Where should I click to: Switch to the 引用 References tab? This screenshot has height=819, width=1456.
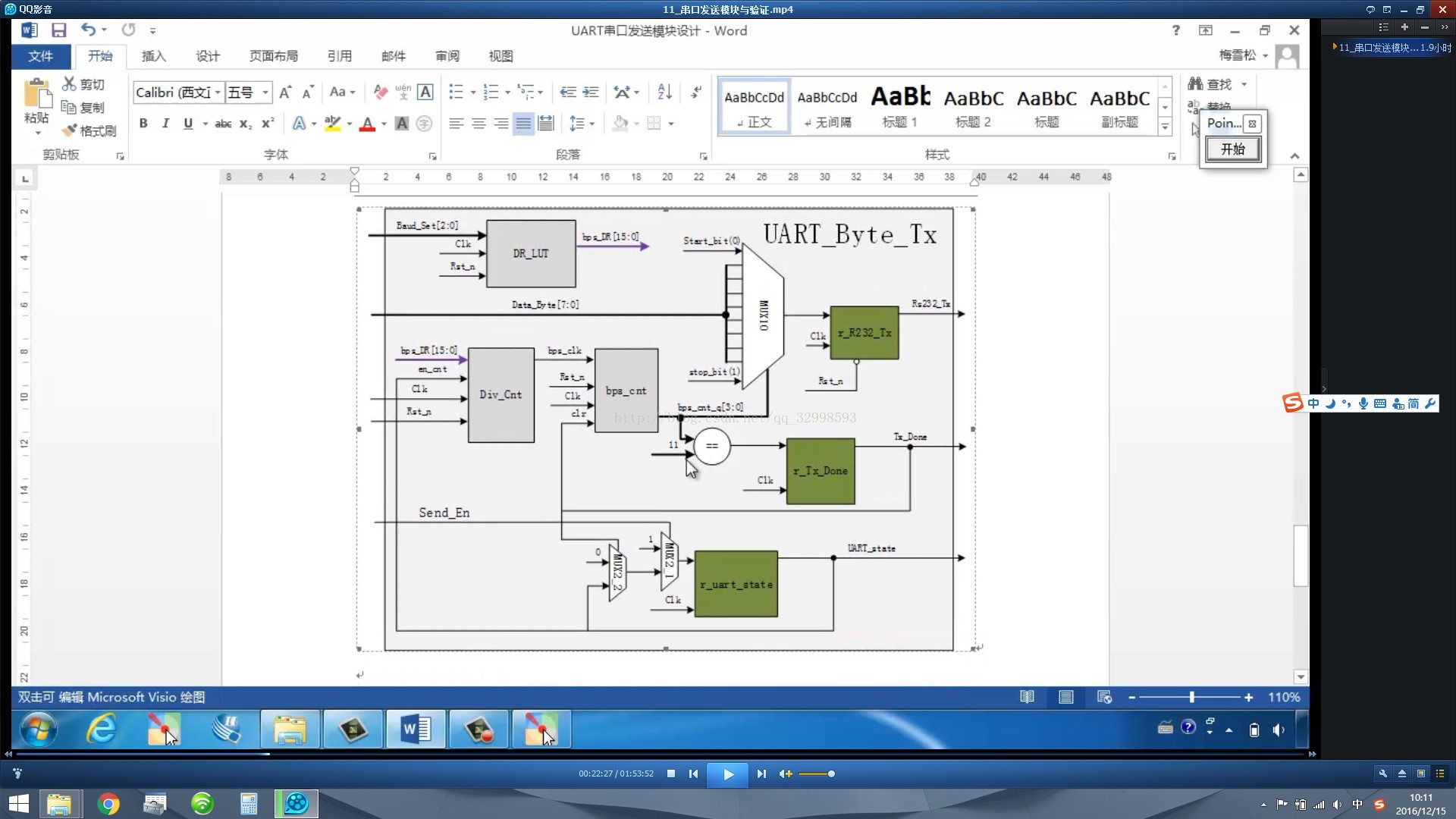(339, 56)
